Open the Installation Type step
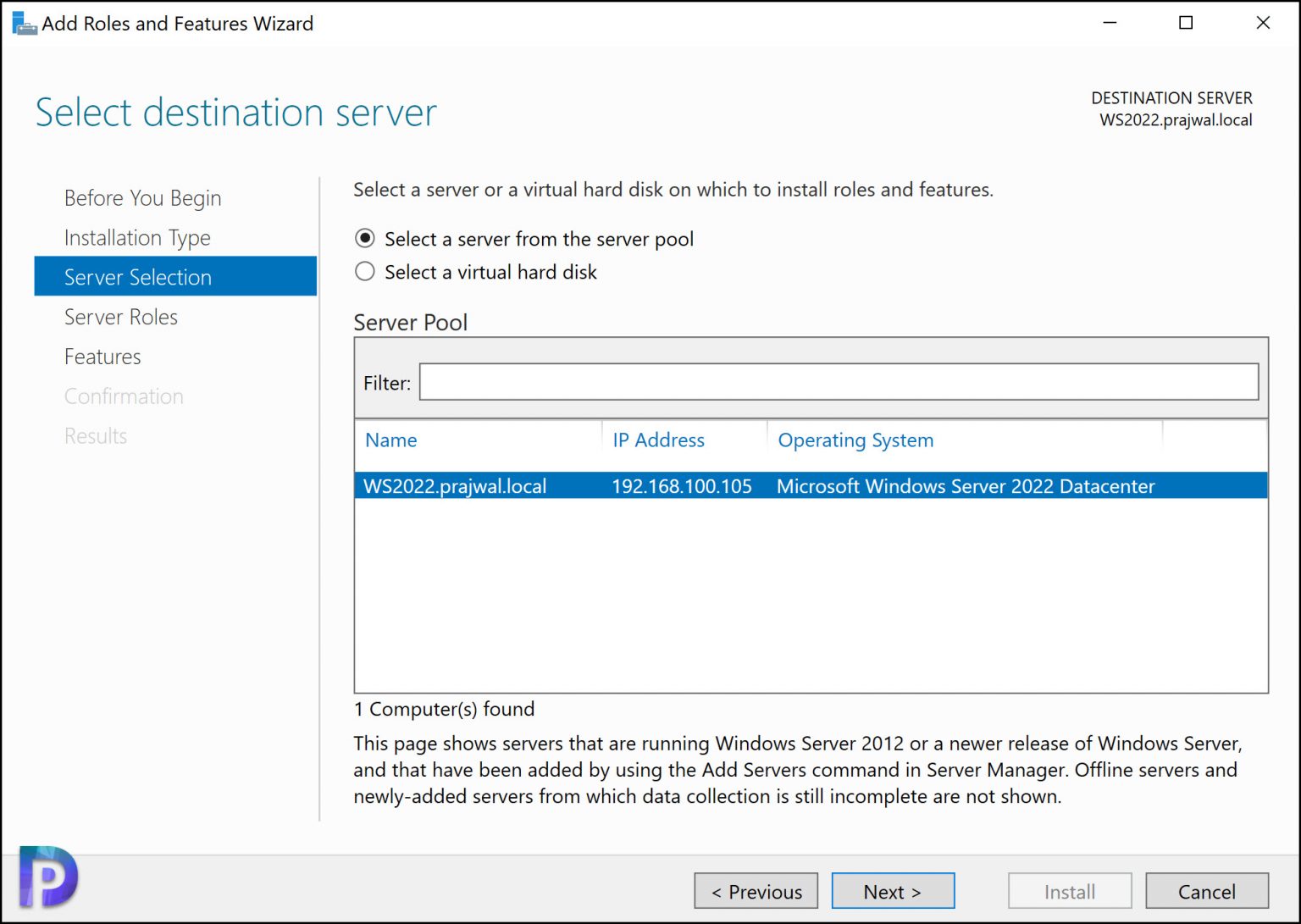 tap(137, 238)
